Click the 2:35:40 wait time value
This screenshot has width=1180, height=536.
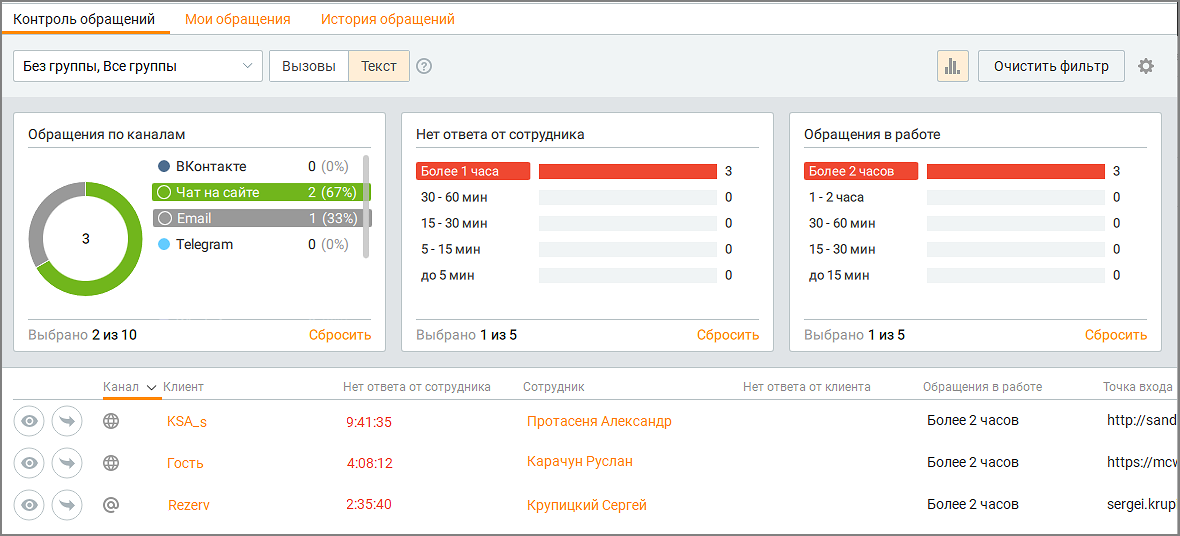click(x=369, y=504)
